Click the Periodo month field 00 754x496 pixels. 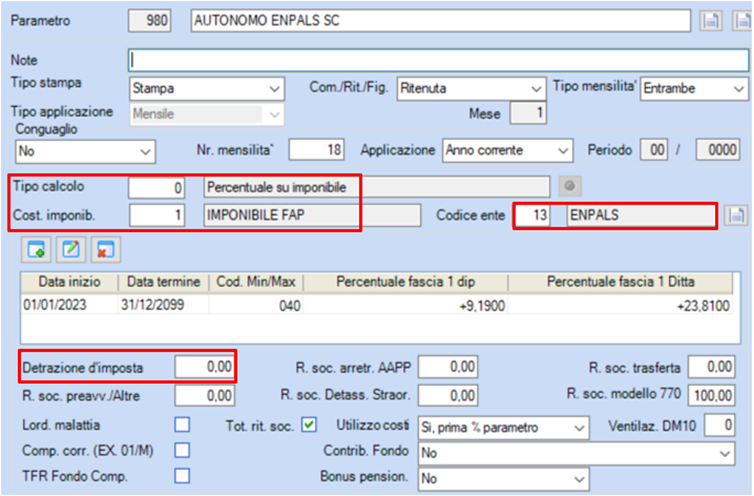(x=654, y=150)
